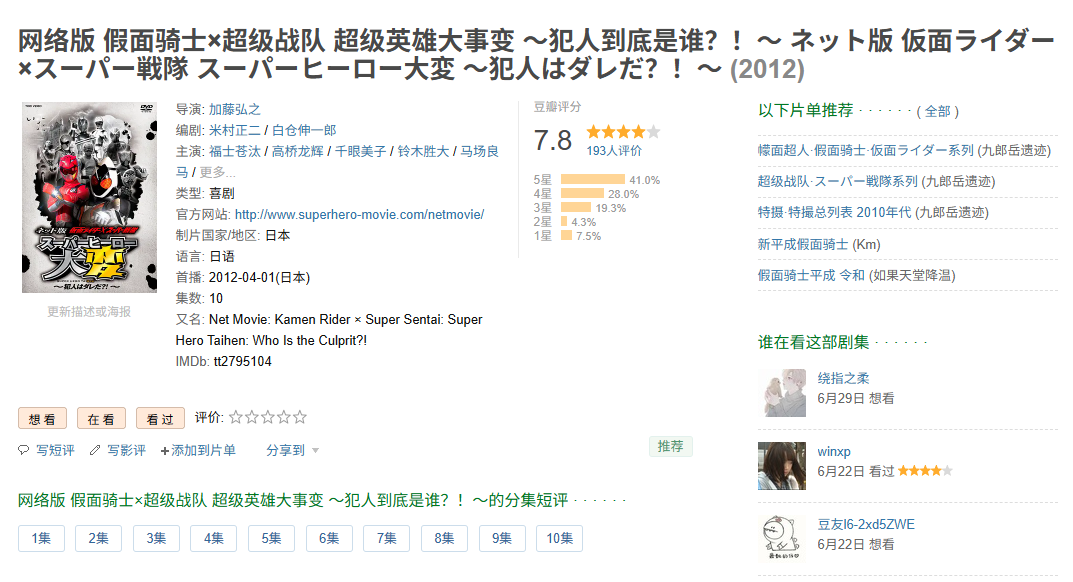Click the pencil icon beside 写影评

coord(95,450)
